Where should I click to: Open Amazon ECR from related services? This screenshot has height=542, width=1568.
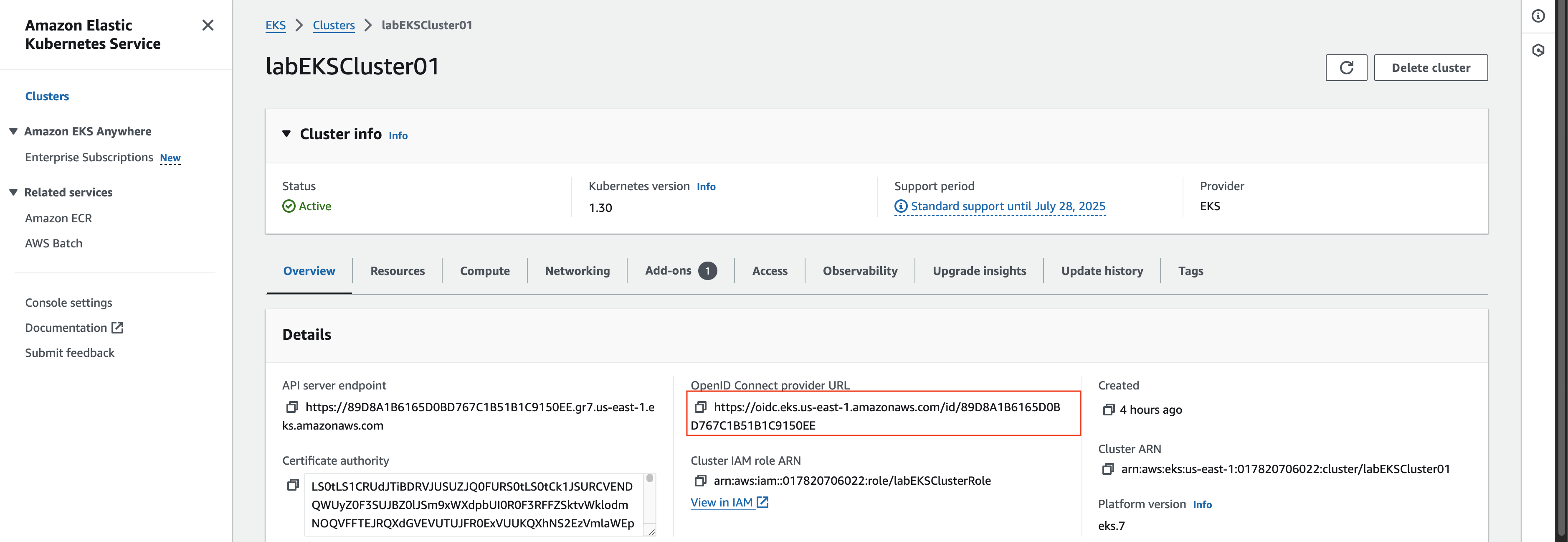point(58,218)
